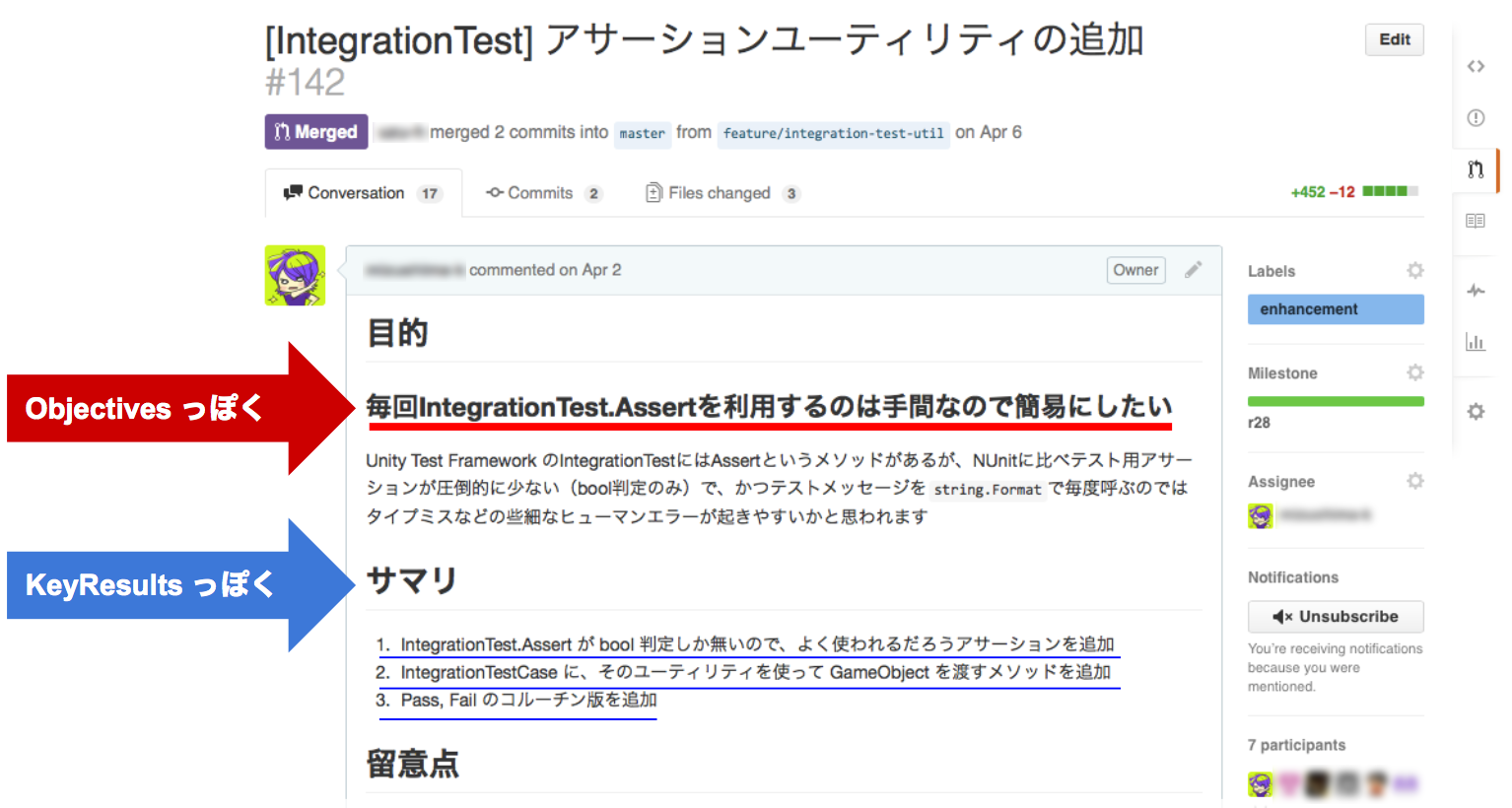Open the Assignee gear menu
Viewport: 1512px width, 808px height.
point(1414,481)
